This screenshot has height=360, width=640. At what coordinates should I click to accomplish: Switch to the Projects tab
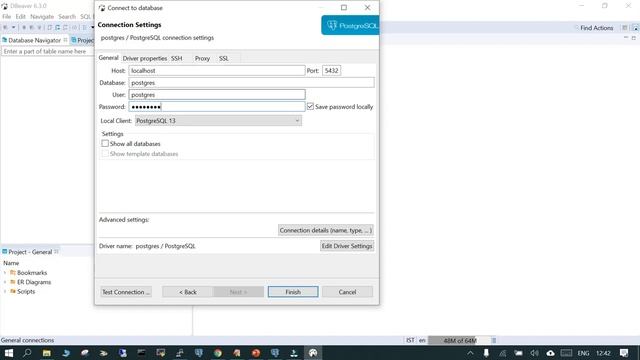82,40
